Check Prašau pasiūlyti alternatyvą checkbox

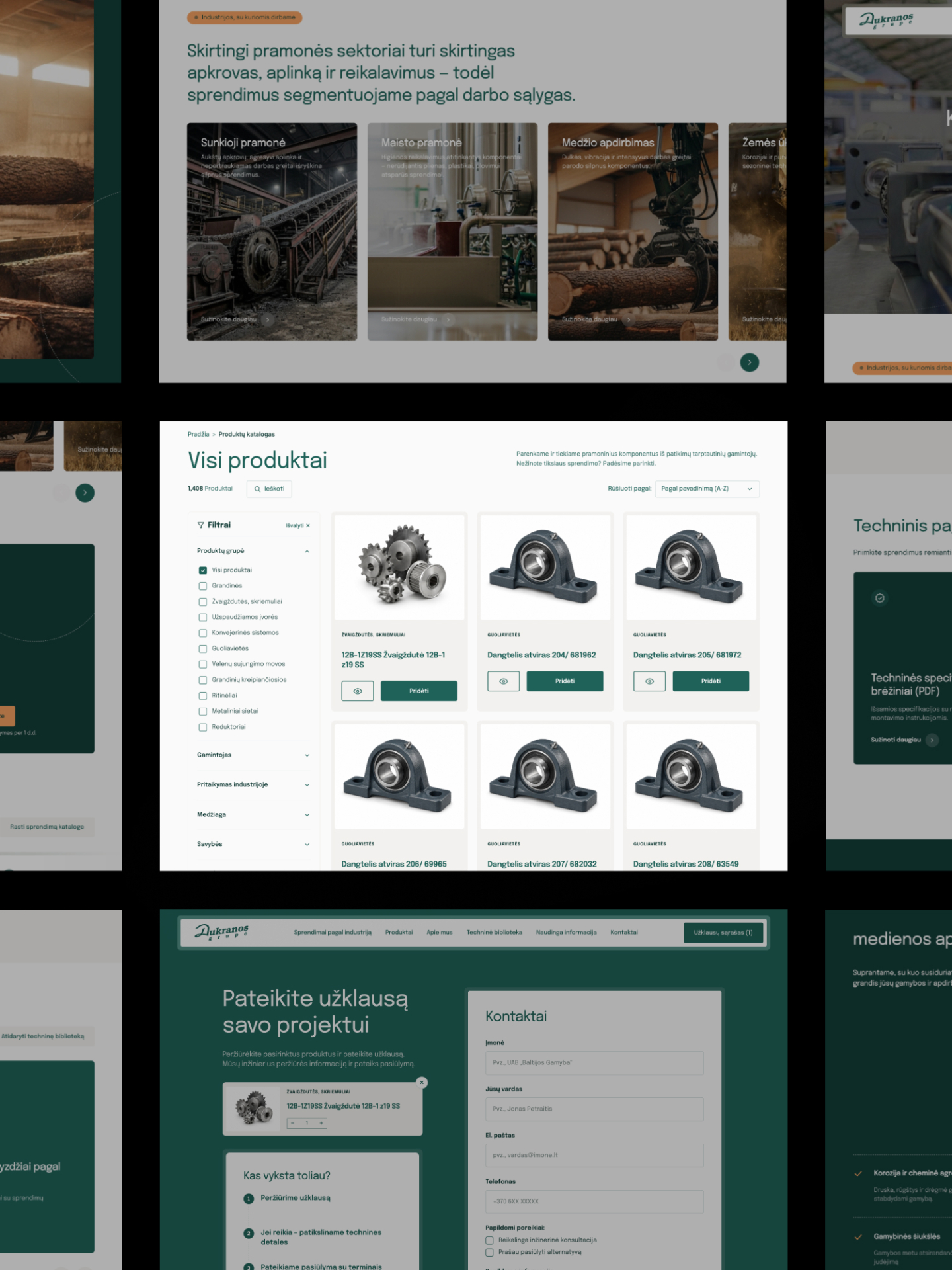[x=490, y=1253]
